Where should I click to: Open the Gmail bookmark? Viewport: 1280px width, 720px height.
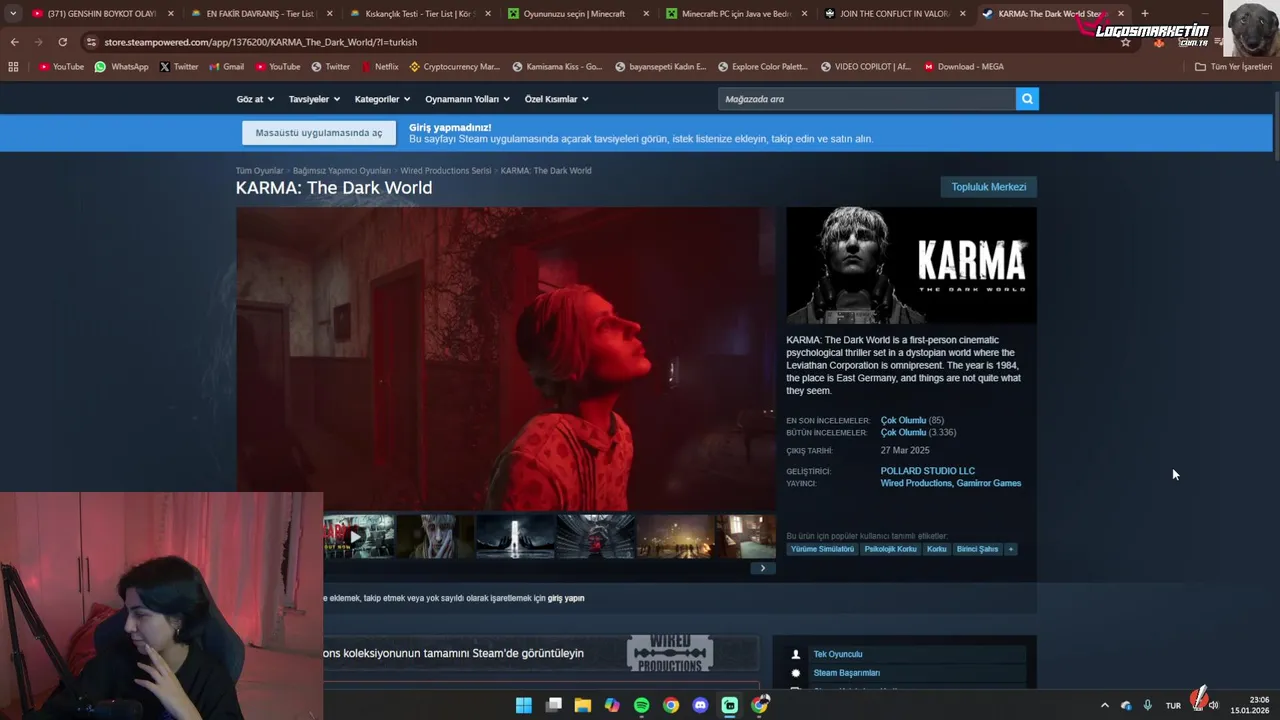pyautogui.click(x=226, y=67)
